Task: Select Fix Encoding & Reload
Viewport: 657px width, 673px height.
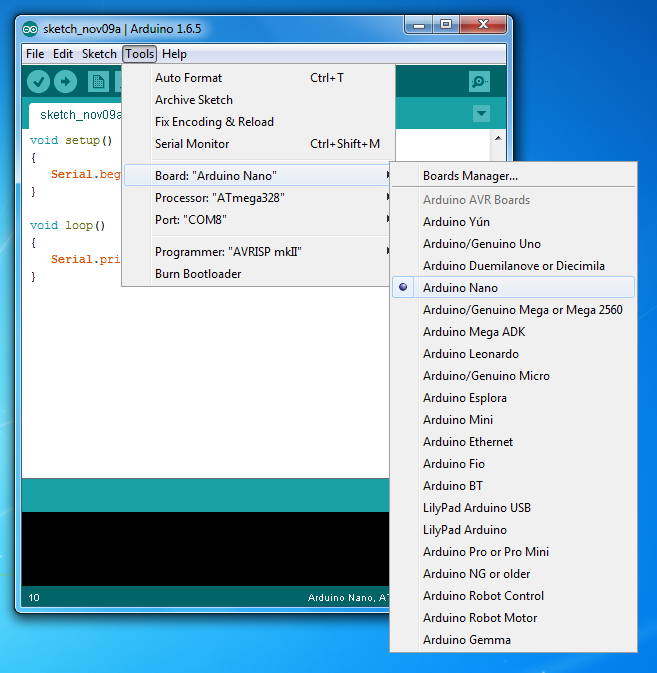Action: (257, 122)
